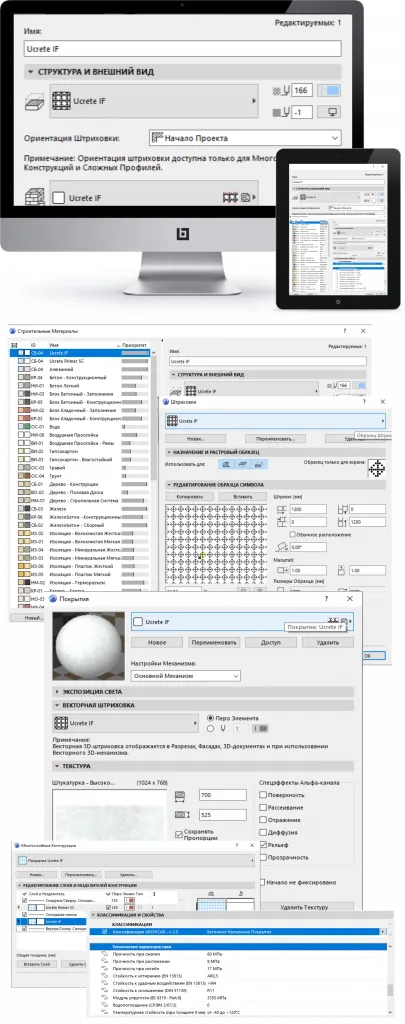Screen dimensions: 405x1024
Task: Click the screen-only pattern sample thumbnail in Штриховки
Action: (376, 469)
